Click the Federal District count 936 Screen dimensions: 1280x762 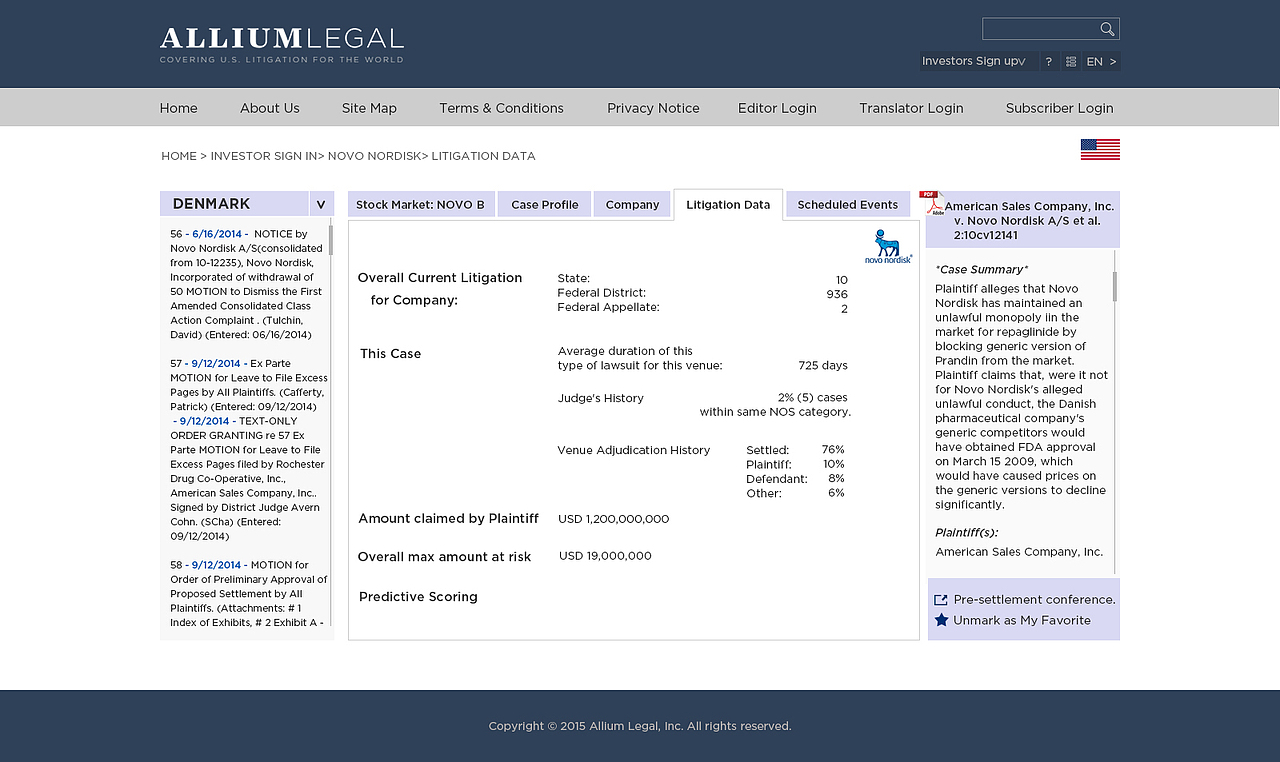click(x=837, y=294)
